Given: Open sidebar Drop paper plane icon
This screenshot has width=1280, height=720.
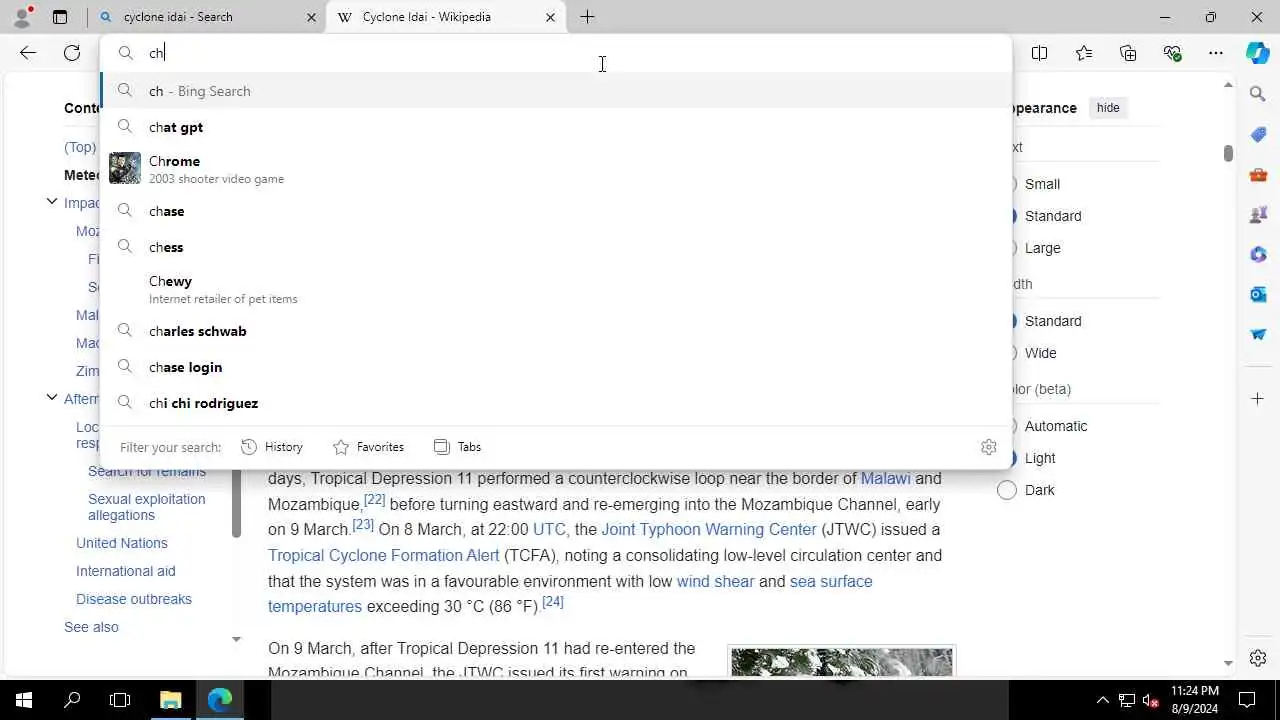Looking at the screenshot, I should click(x=1258, y=335).
